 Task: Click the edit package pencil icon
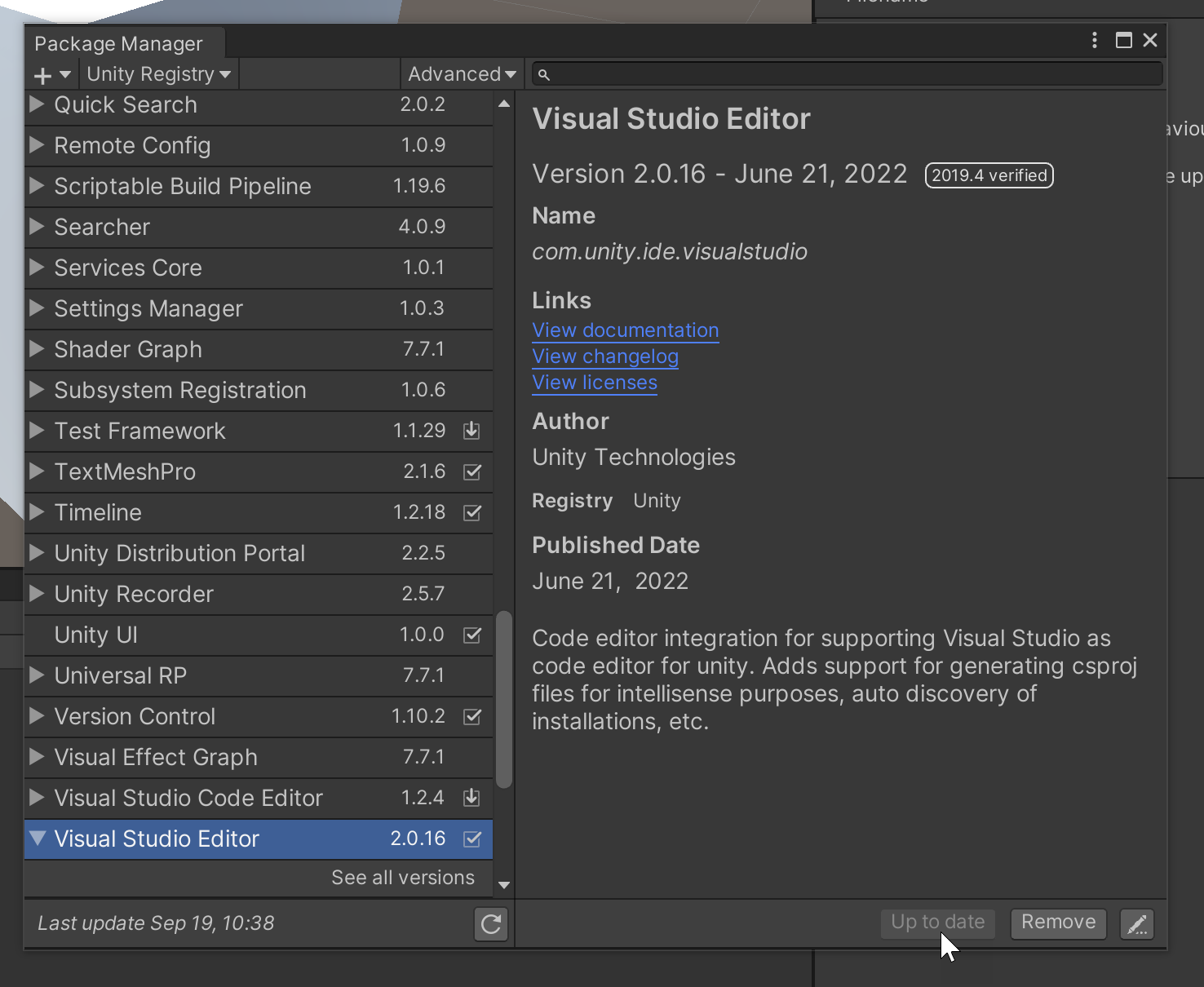pyautogui.click(x=1137, y=924)
